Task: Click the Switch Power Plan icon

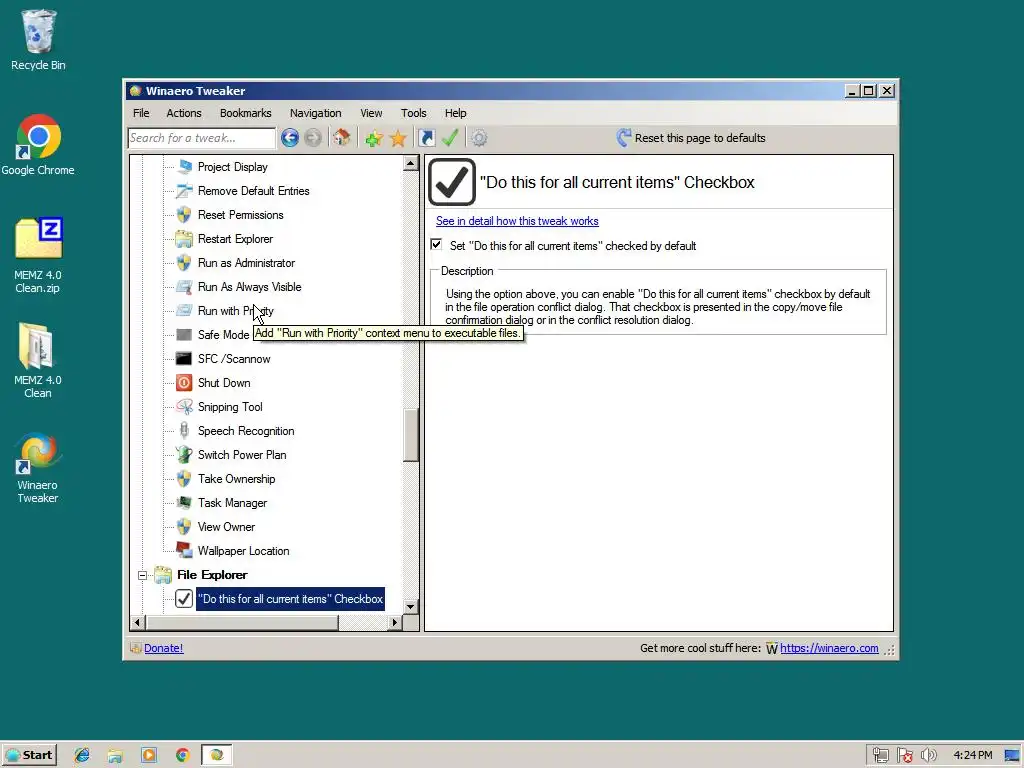Action: coord(184,455)
